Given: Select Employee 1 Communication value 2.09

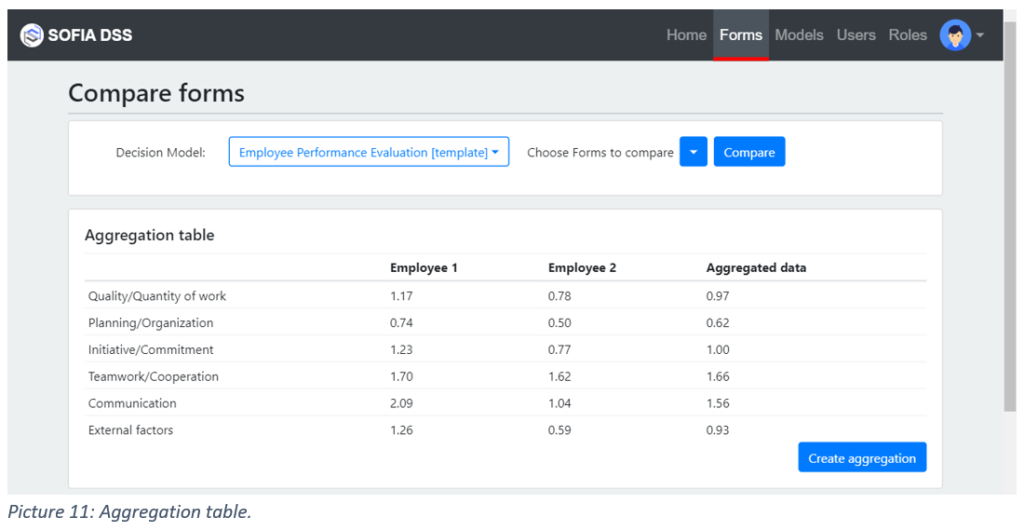Looking at the screenshot, I should (401, 403).
